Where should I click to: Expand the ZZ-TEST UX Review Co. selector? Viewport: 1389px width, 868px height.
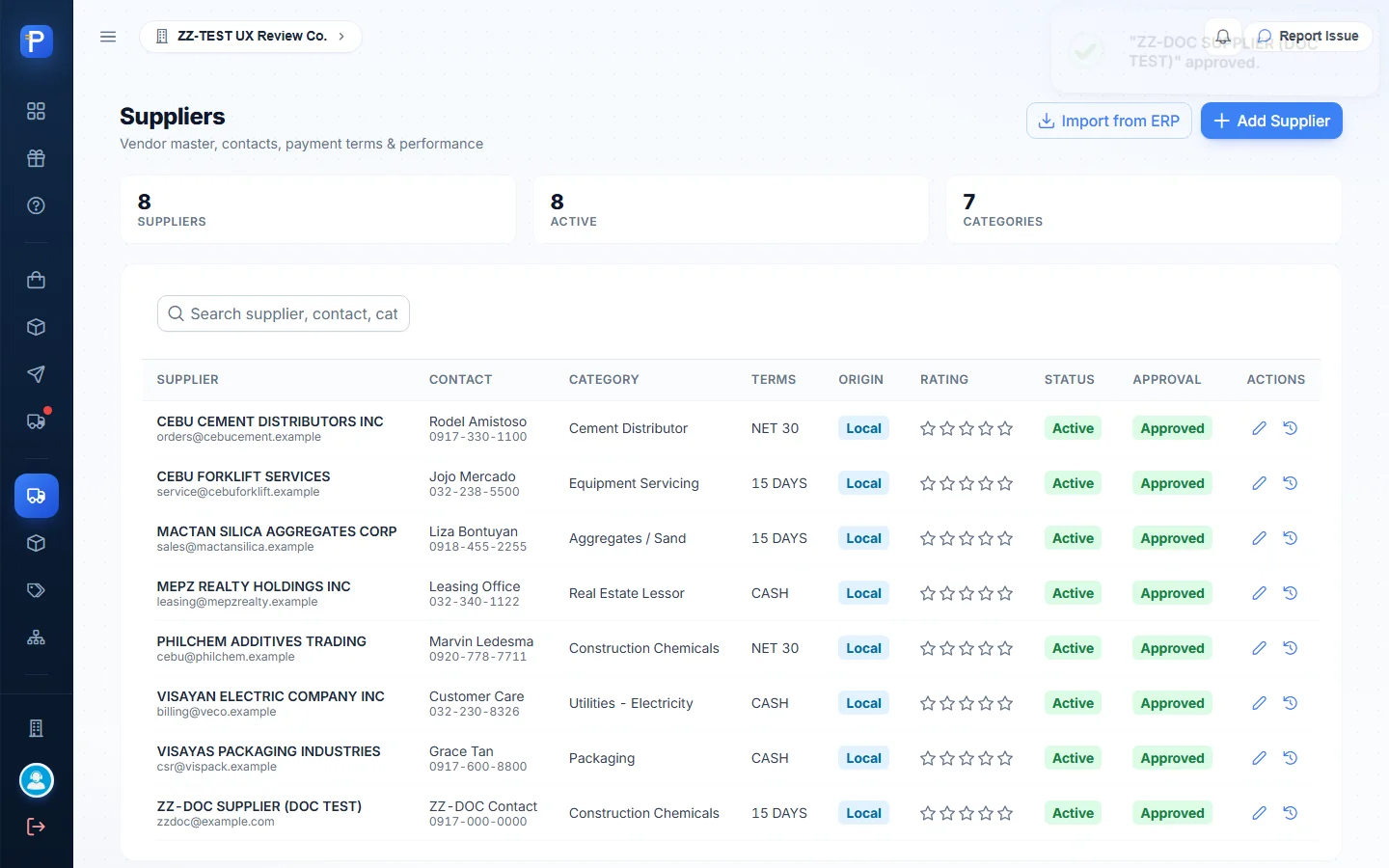(251, 37)
